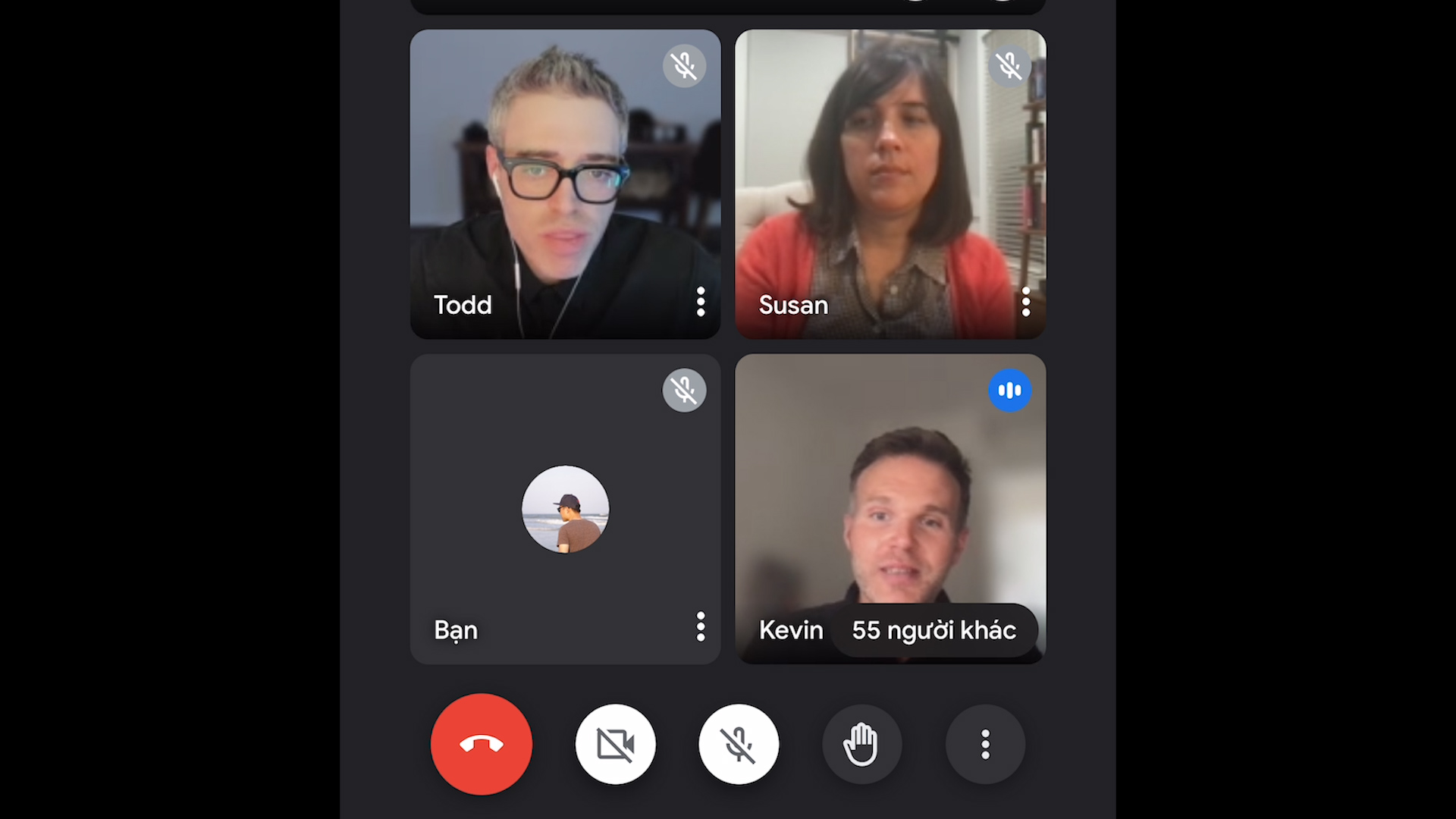Mute Todd using his mute icon
1456x819 pixels.
tap(684, 65)
